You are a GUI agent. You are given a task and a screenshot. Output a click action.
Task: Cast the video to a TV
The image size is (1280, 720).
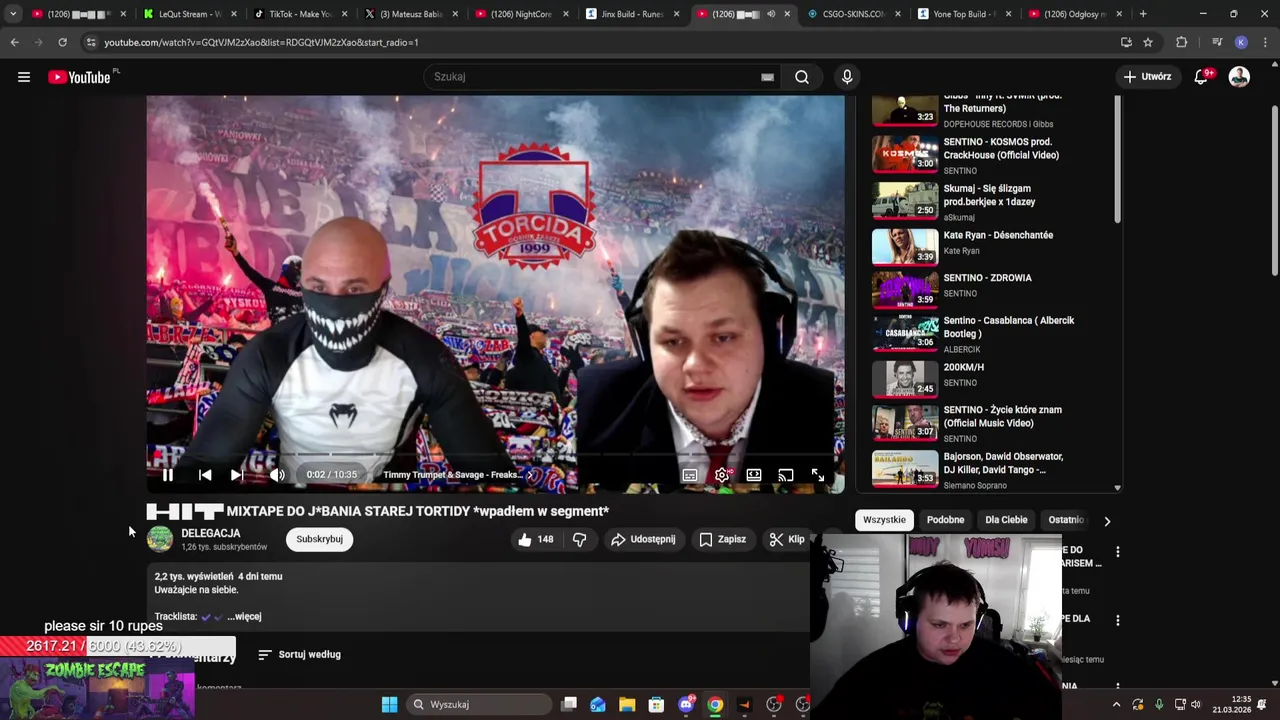point(786,475)
